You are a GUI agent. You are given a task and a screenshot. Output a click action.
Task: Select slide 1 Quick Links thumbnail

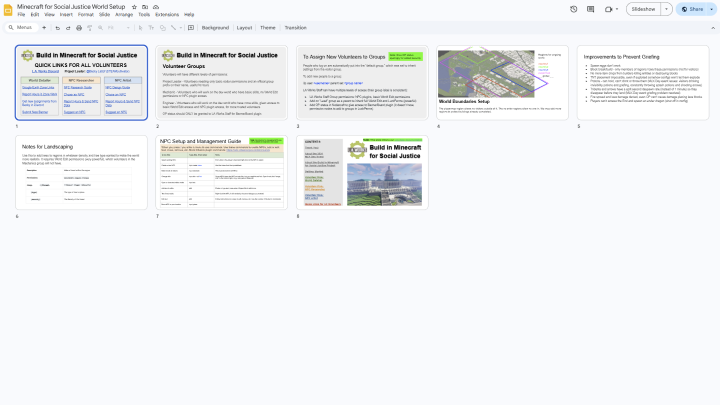[x=81, y=83]
